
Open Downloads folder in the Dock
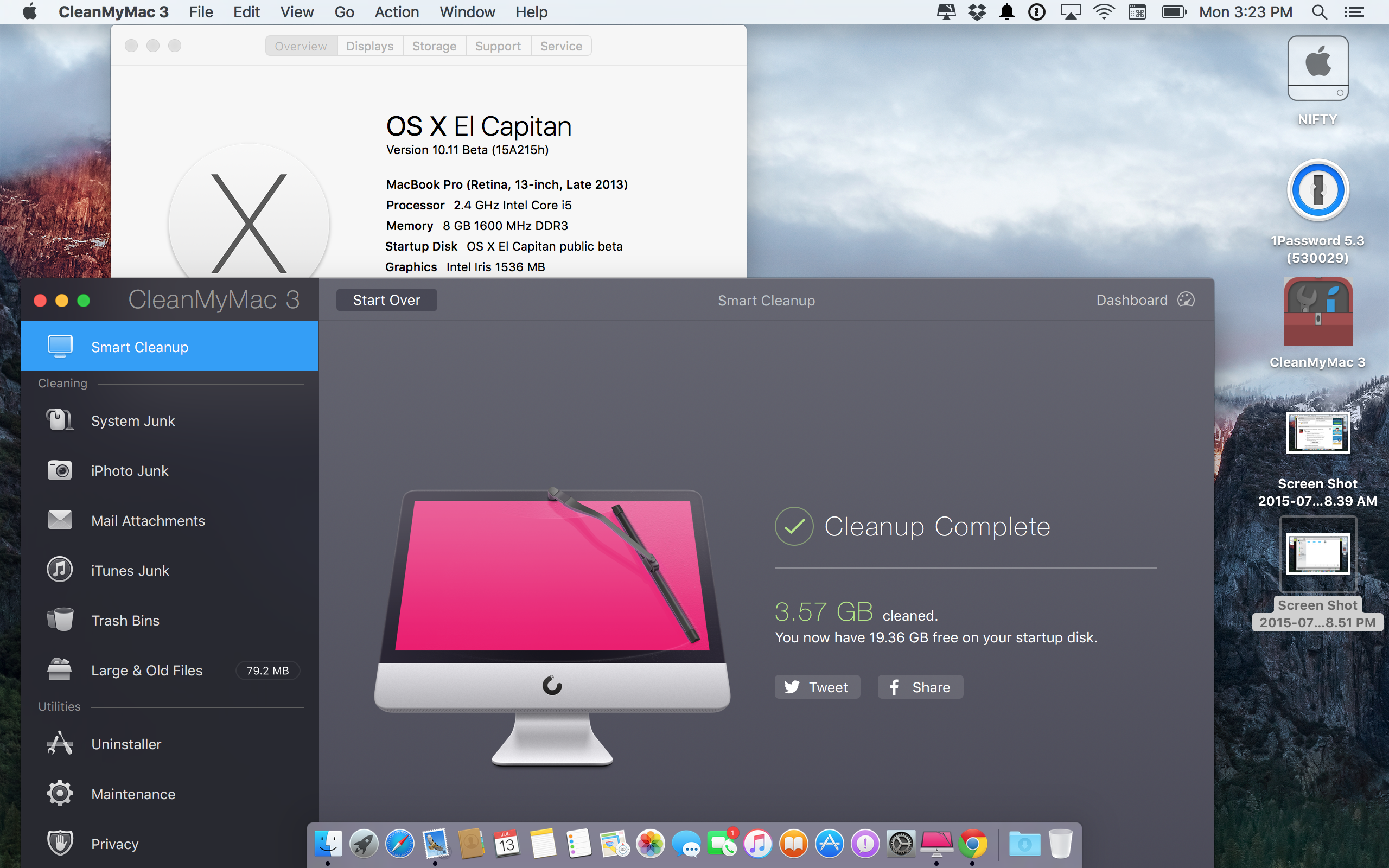click(x=1024, y=843)
